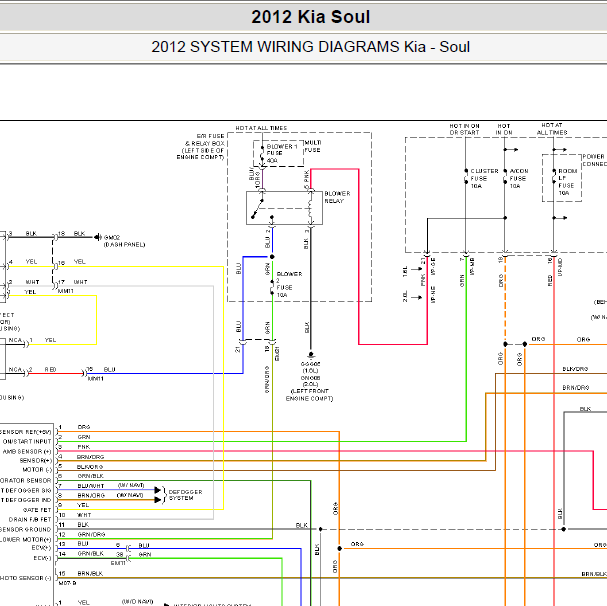607x606 pixels.
Task: Click the "HOT IN ON OR START" label
Action: tap(464, 129)
